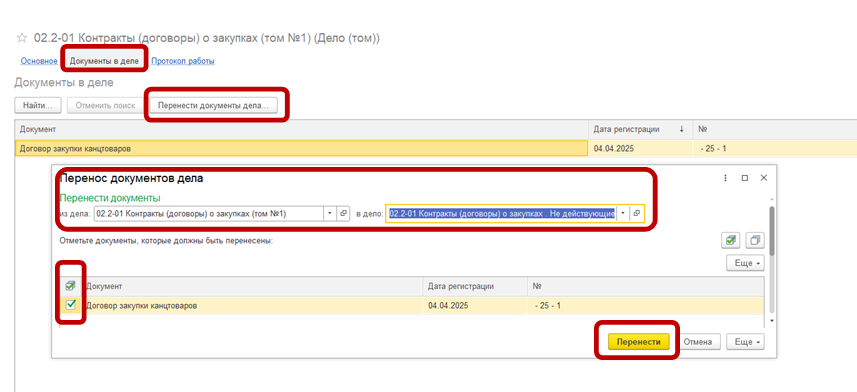Expand the 'из дела' dropdown arrow
Screen dimensions: 857x392
330,213
